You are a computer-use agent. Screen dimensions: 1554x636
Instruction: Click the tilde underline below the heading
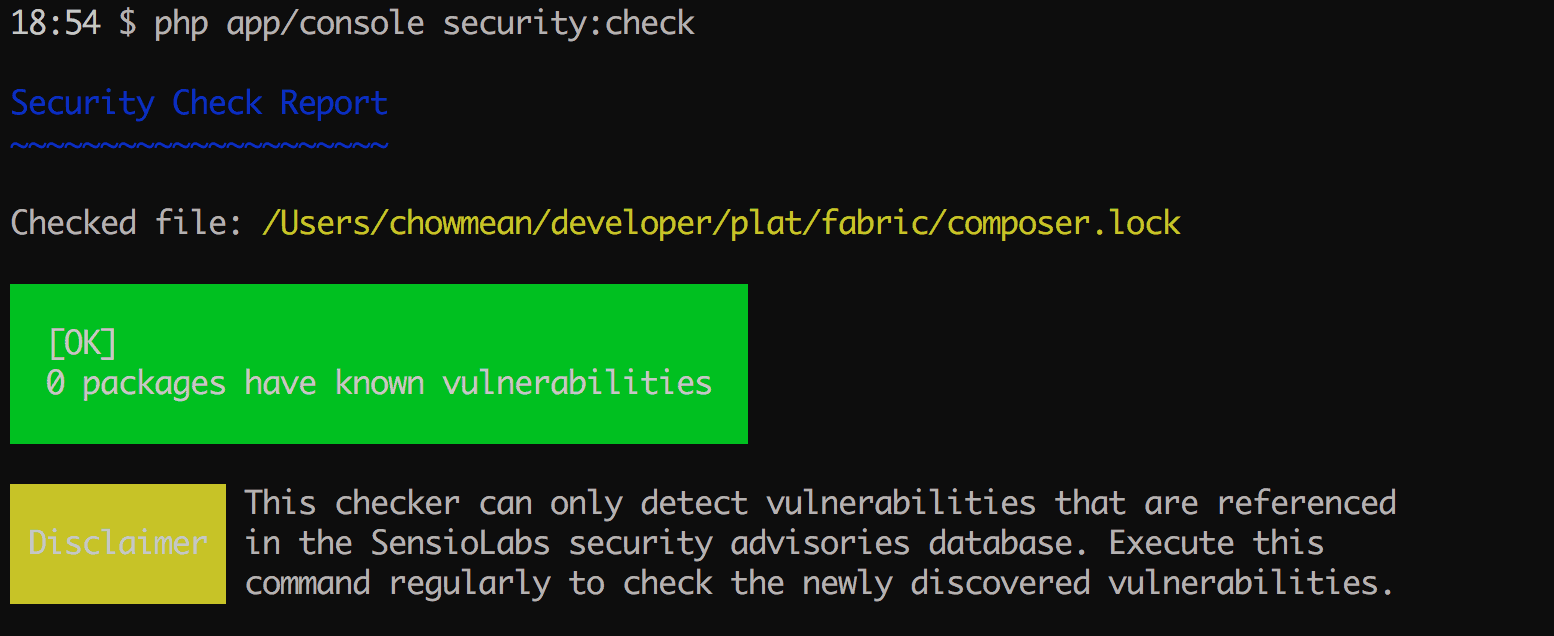click(x=199, y=145)
